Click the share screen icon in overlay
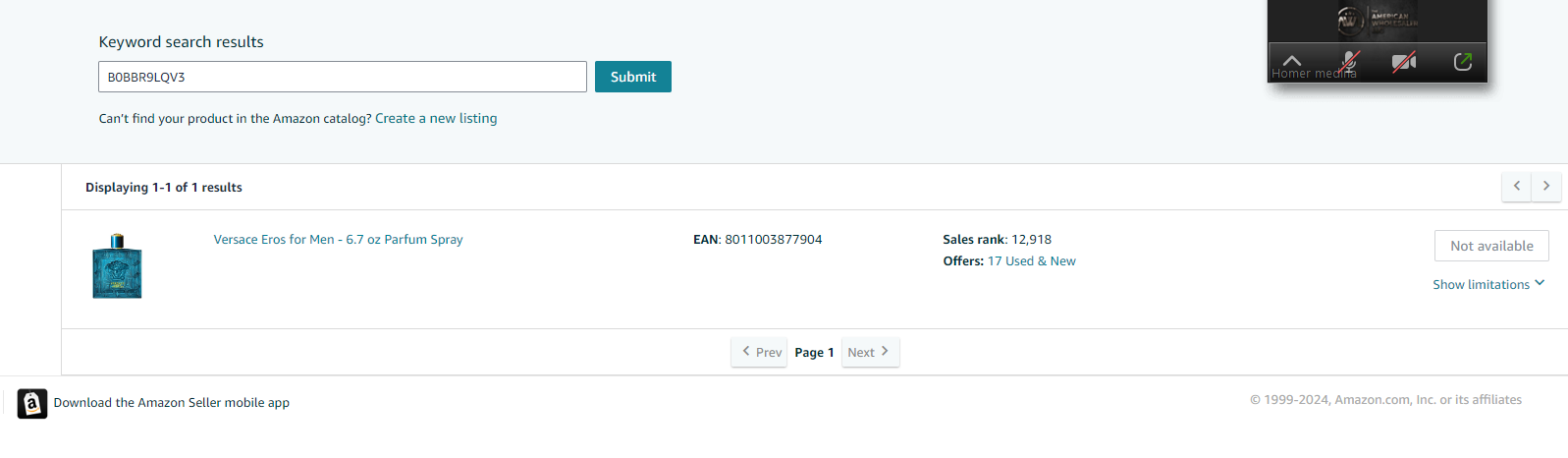 (x=1463, y=62)
